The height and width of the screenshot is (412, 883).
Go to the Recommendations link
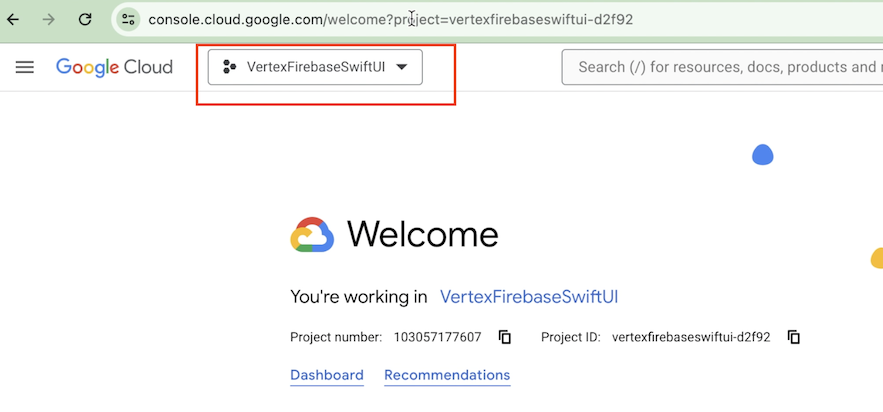point(447,375)
